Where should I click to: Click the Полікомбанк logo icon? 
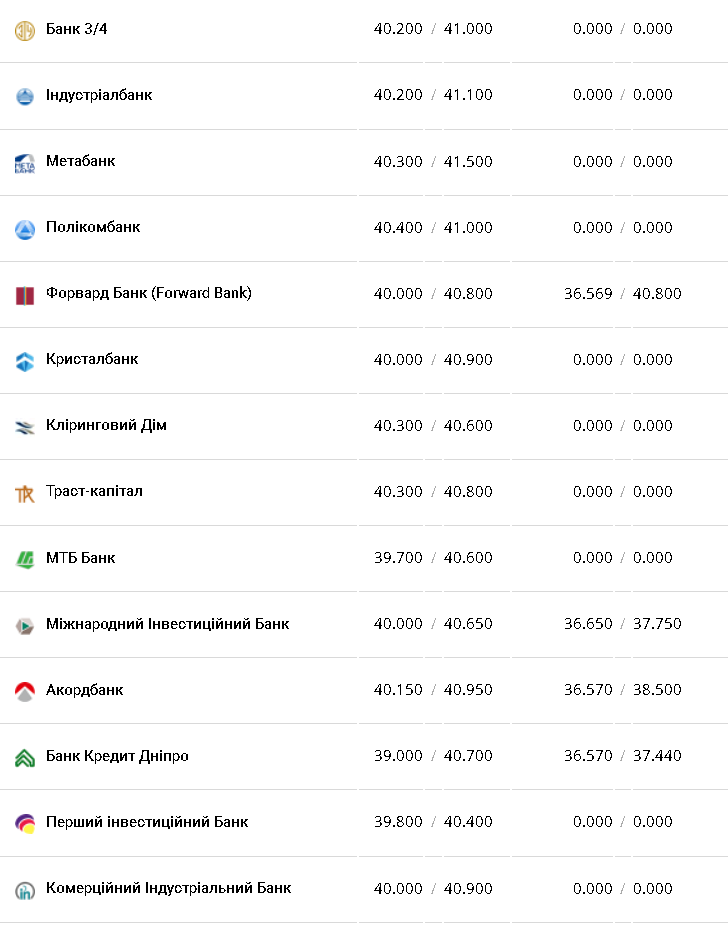tap(25, 229)
